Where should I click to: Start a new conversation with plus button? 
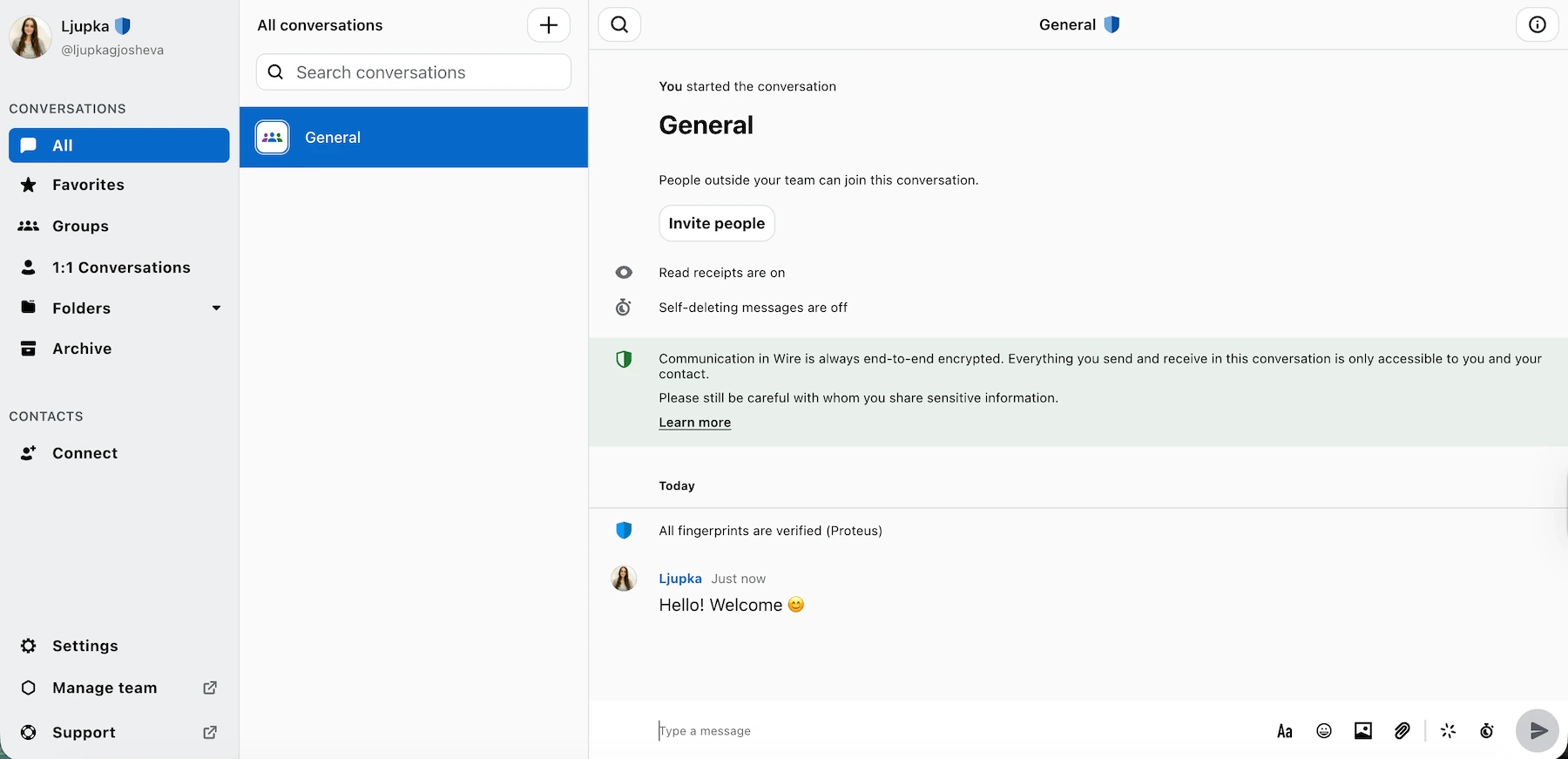[x=549, y=25]
